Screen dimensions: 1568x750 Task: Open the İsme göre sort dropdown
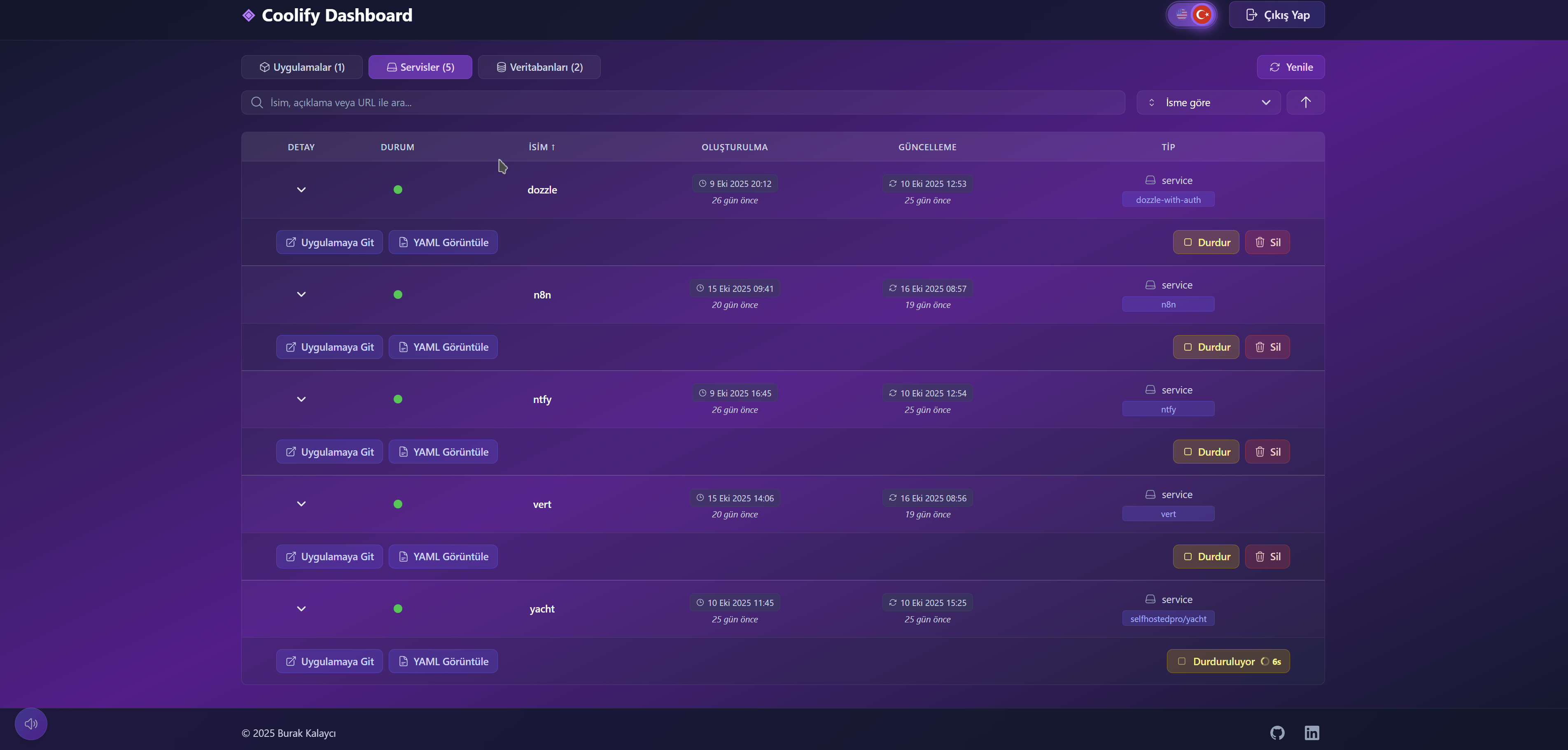pyautogui.click(x=1208, y=102)
